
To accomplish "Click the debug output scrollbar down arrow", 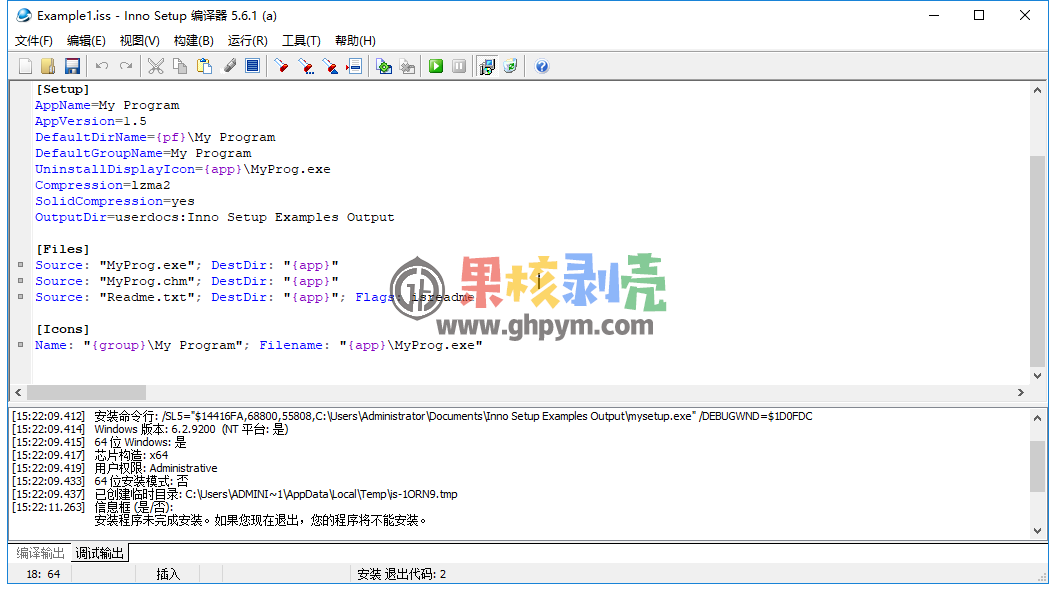I will pyautogui.click(x=1037, y=530).
